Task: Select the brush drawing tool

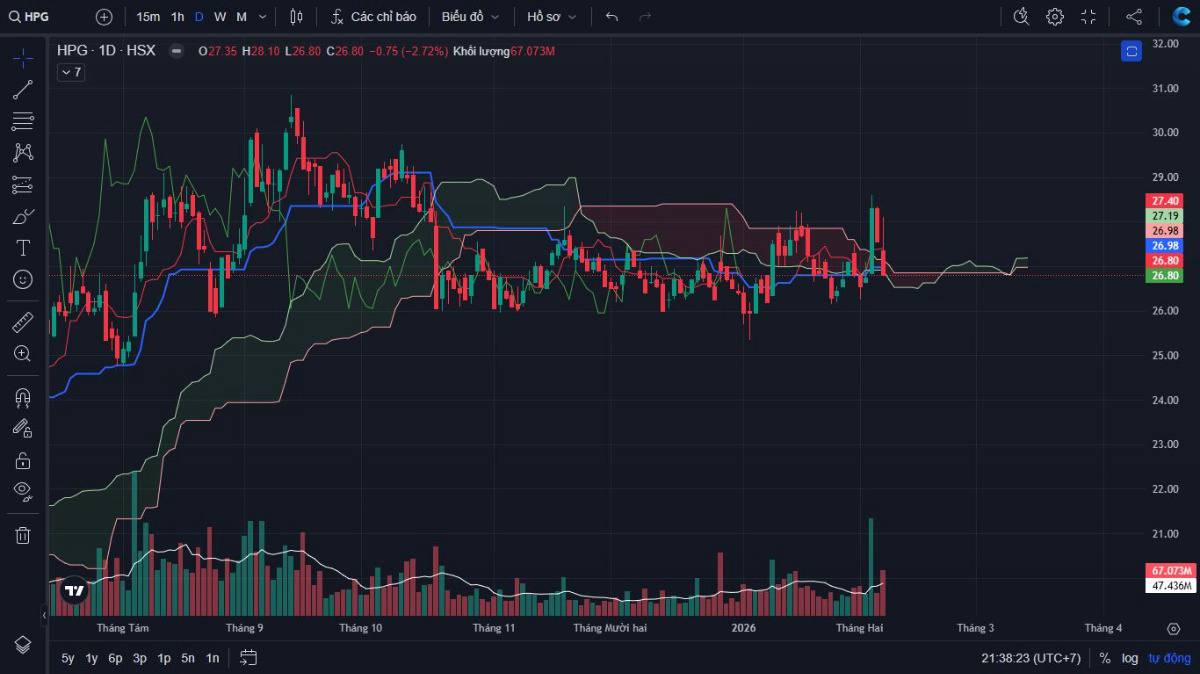Action: (x=22, y=216)
